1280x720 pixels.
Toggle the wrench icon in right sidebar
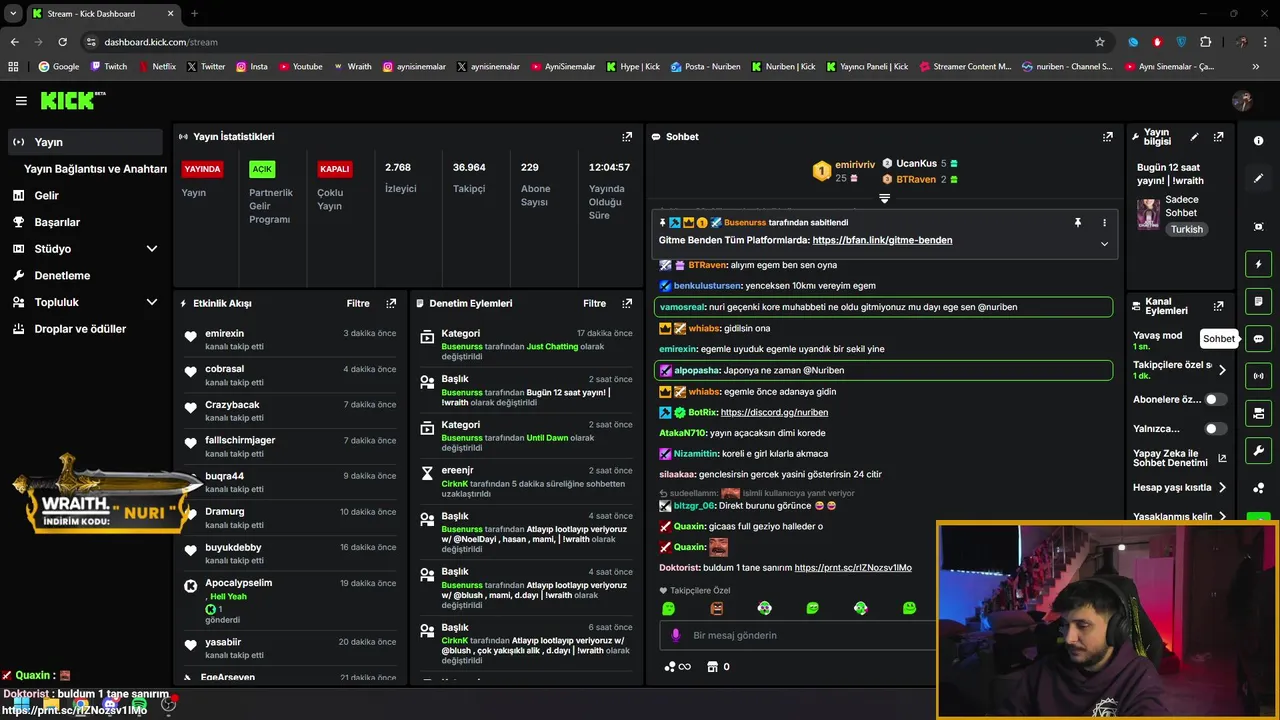coord(1258,450)
